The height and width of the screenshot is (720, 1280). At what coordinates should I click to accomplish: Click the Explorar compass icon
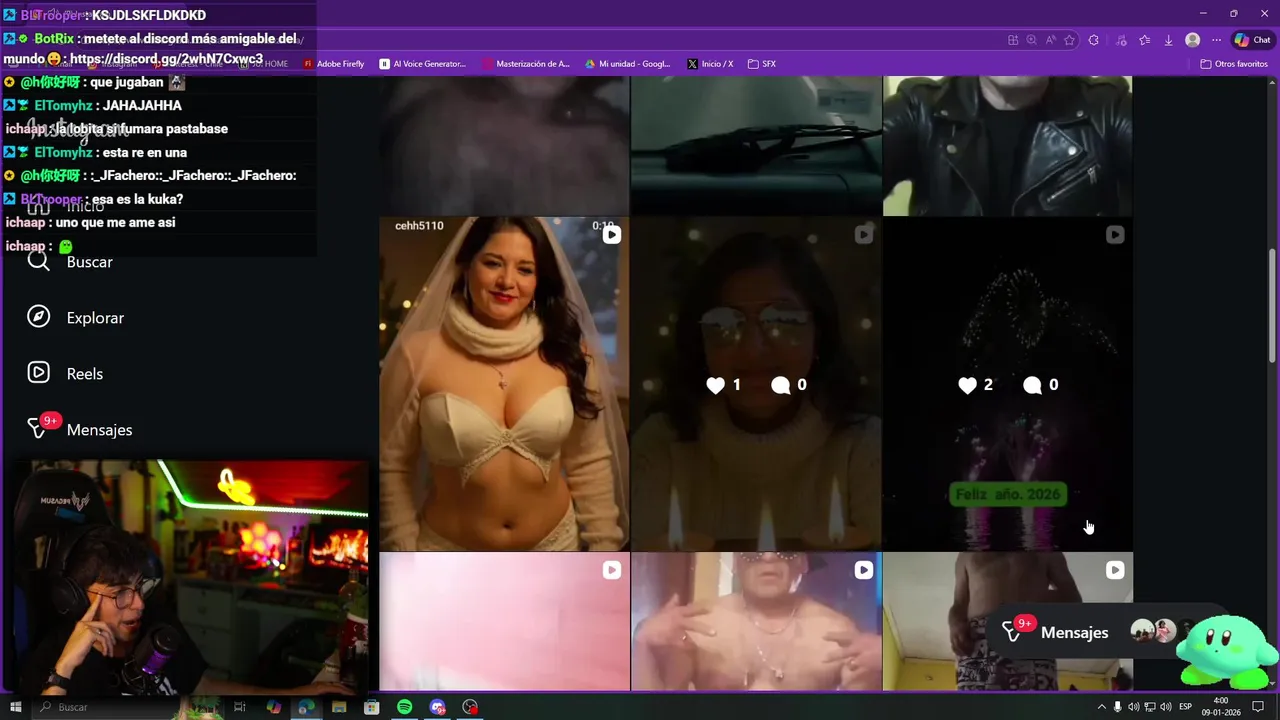[38, 317]
